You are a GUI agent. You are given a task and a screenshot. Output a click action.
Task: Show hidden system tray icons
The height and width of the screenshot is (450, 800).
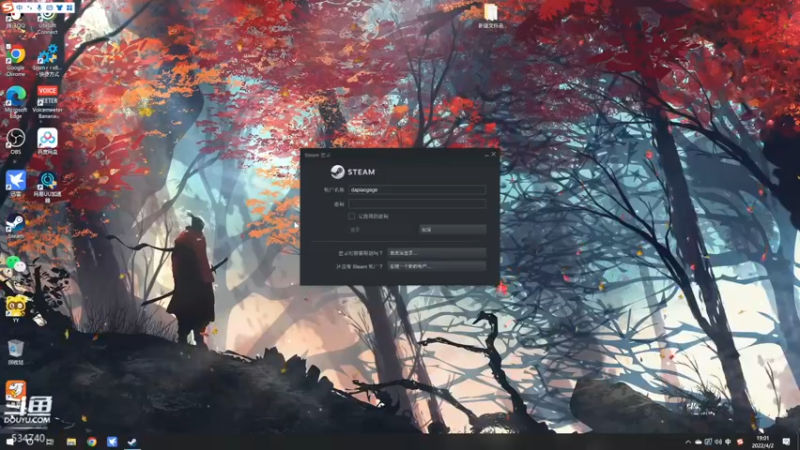coord(688,442)
